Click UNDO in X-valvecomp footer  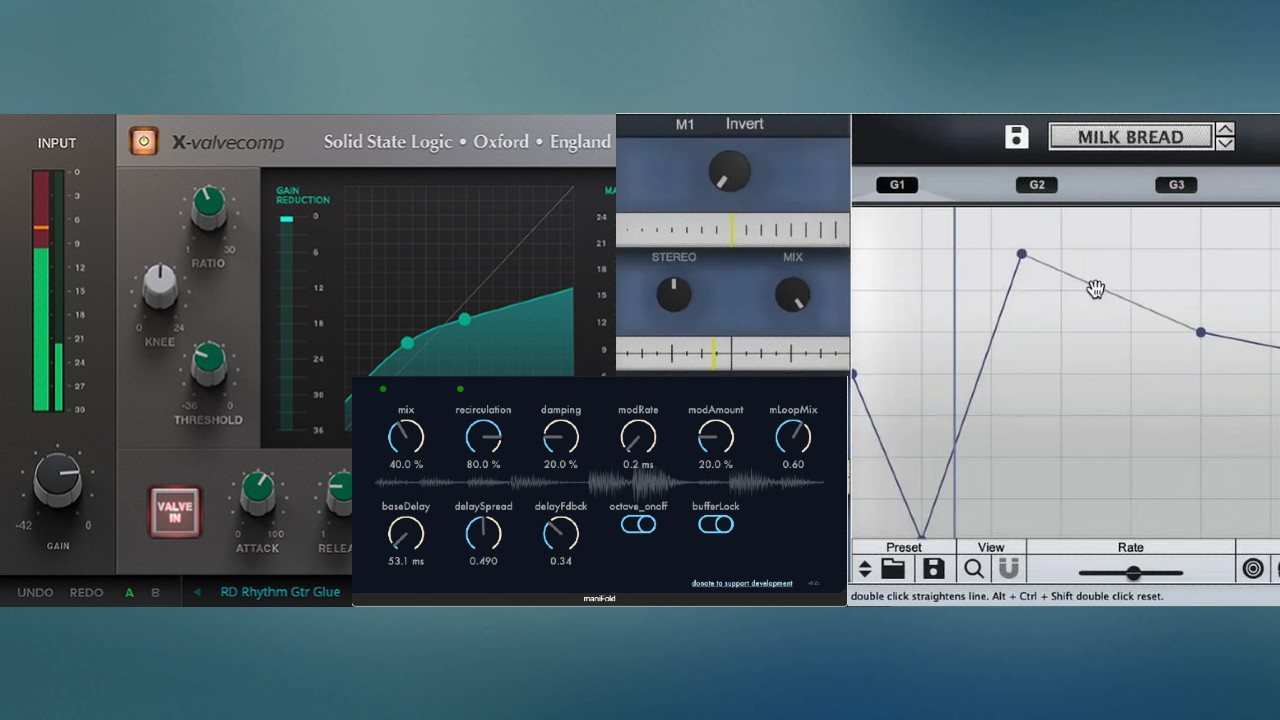[x=35, y=592]
